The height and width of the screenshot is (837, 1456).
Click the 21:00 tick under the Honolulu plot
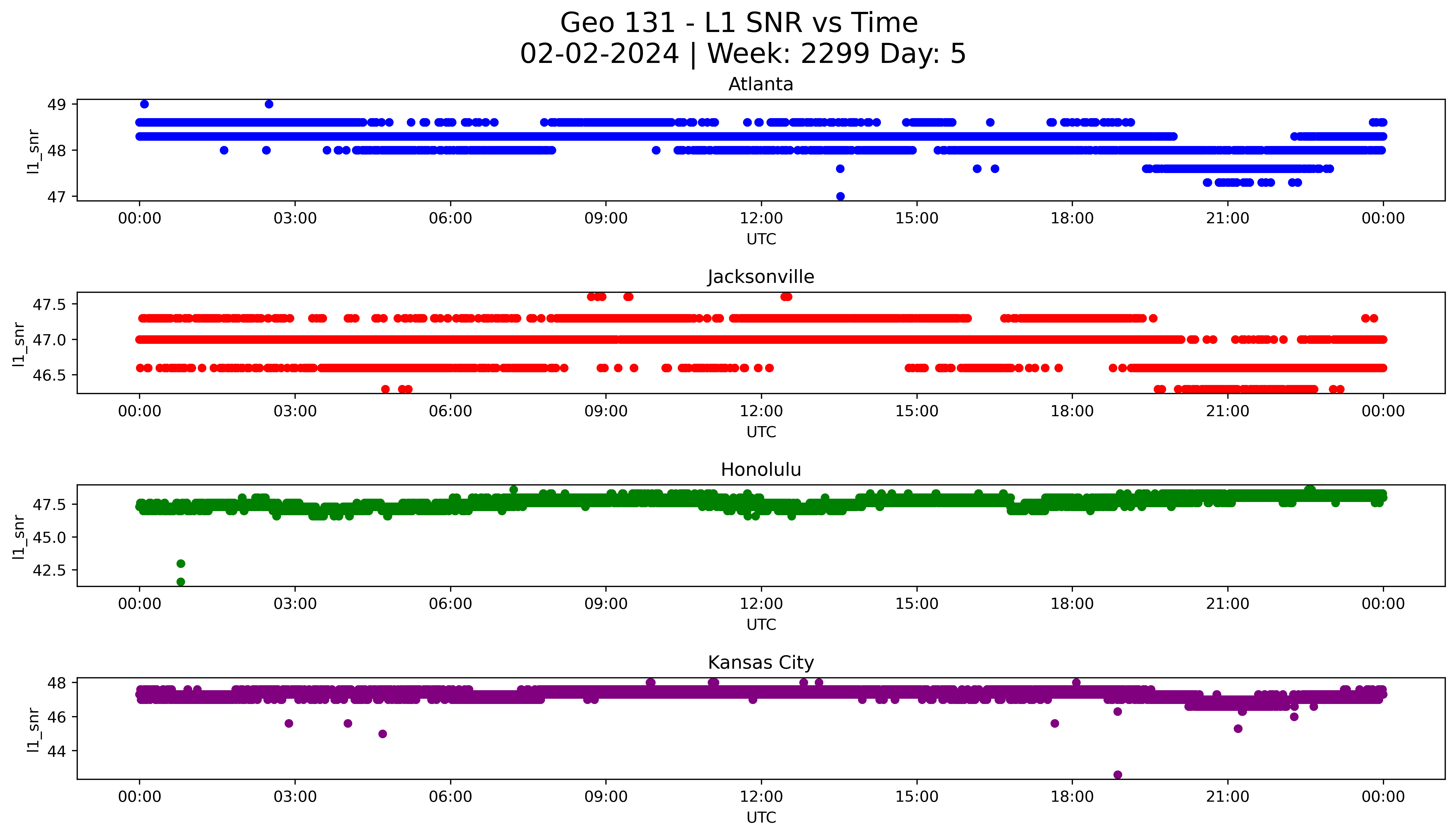(1228, 604)
